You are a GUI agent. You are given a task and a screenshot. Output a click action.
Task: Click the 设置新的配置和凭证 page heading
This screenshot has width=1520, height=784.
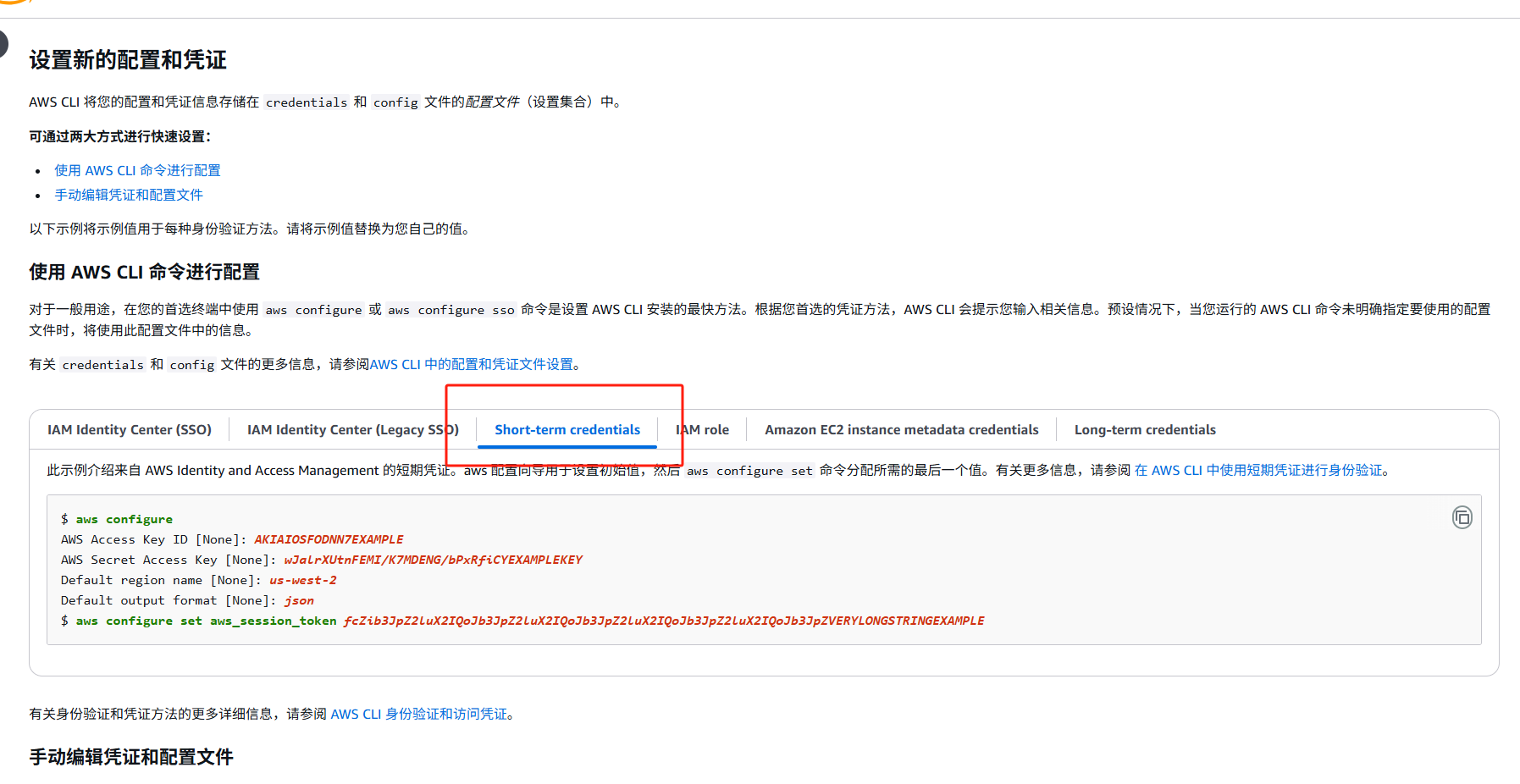point(128,60)
